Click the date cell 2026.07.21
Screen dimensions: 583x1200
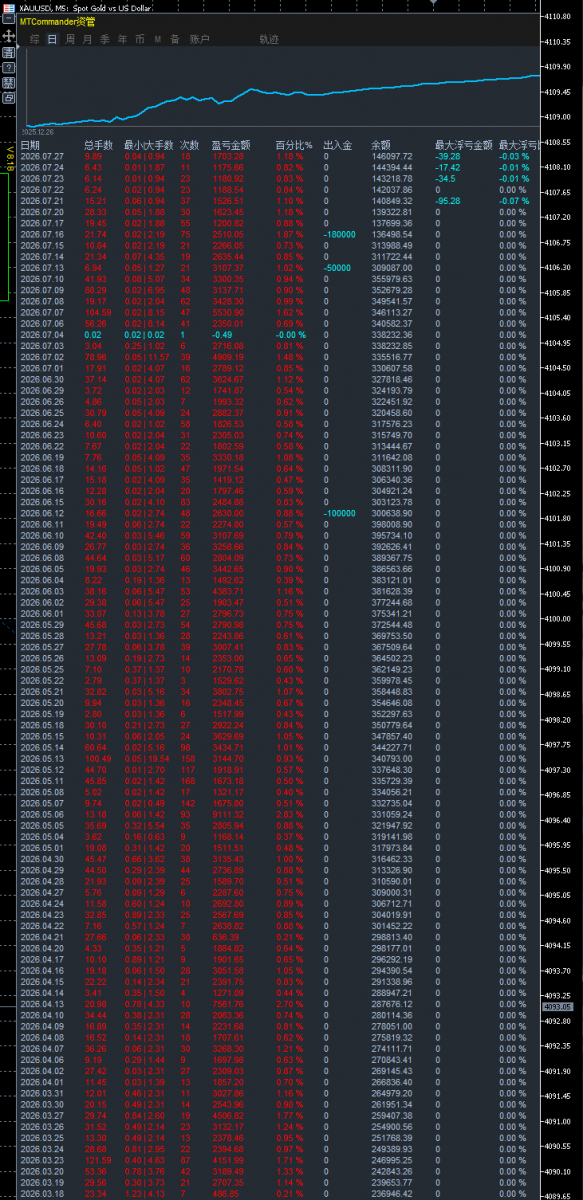pos(42,199)
